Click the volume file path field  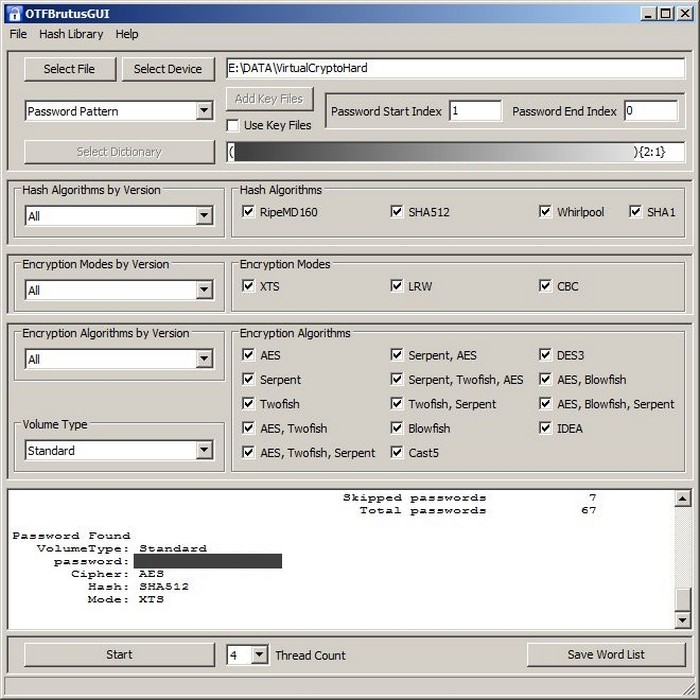click(455, 69)
